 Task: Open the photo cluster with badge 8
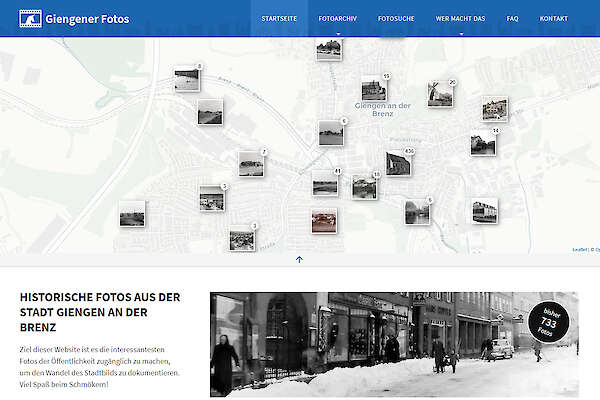187,78
